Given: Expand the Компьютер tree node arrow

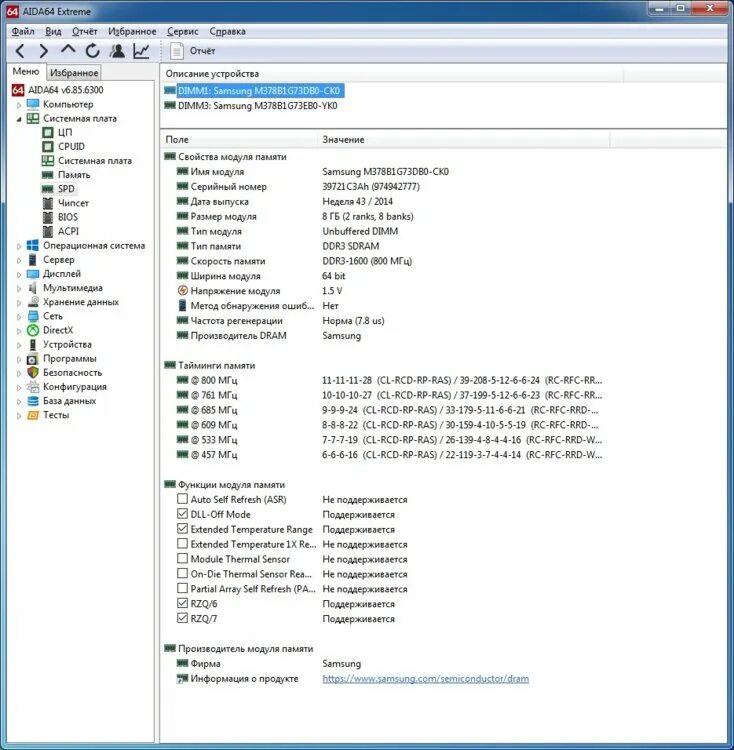Looking at the screenshot, I should (19, 105).
